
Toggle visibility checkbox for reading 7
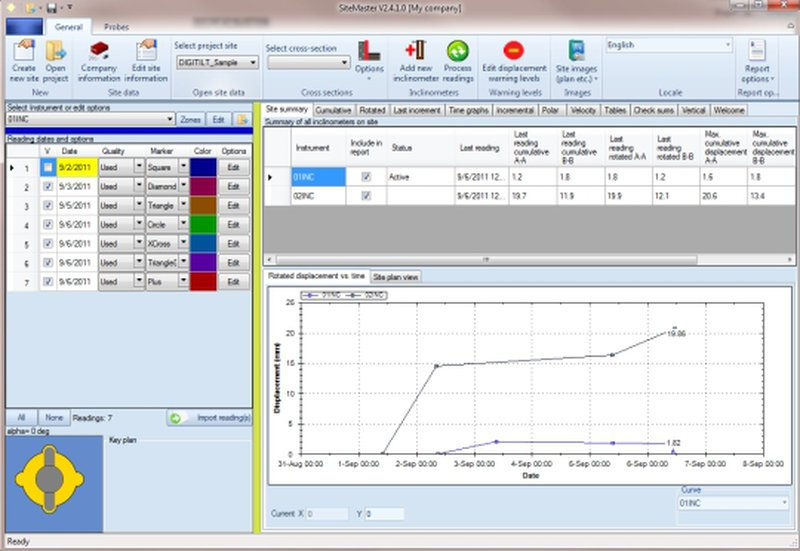(x=48, y=281)
